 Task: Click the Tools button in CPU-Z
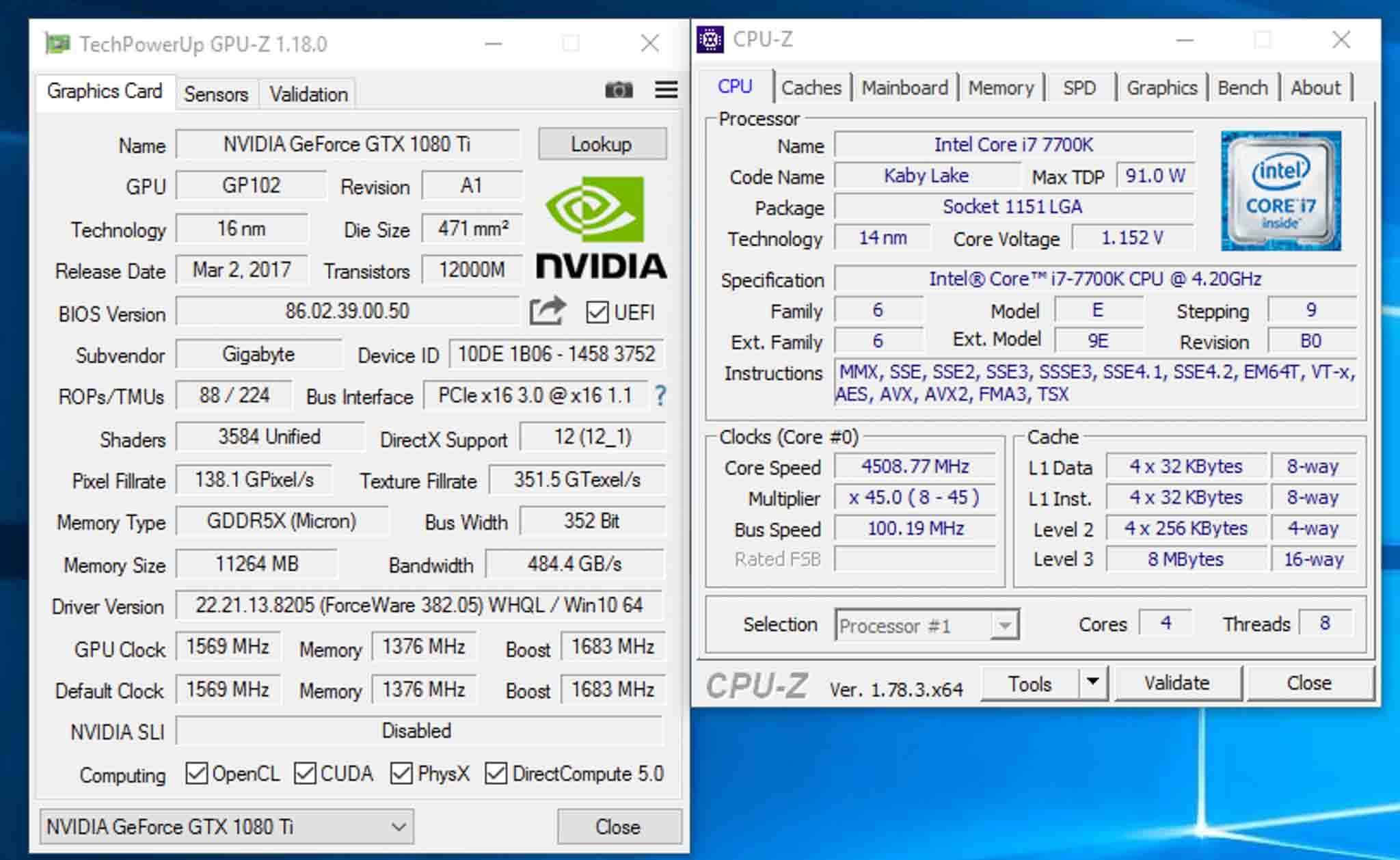[x=1029, y=682]
